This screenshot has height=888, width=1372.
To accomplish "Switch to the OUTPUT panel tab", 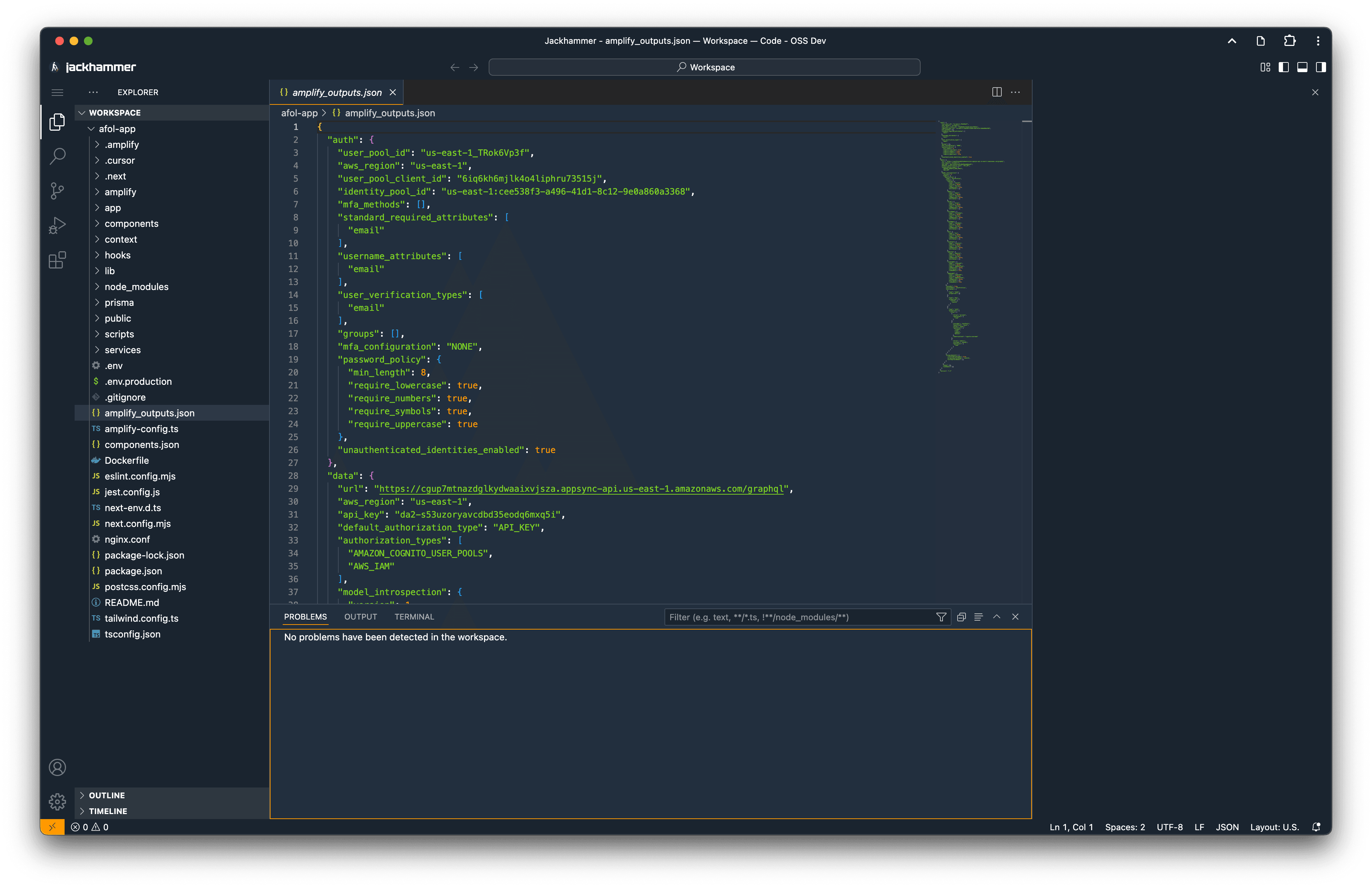I will [x=361, y=617].
